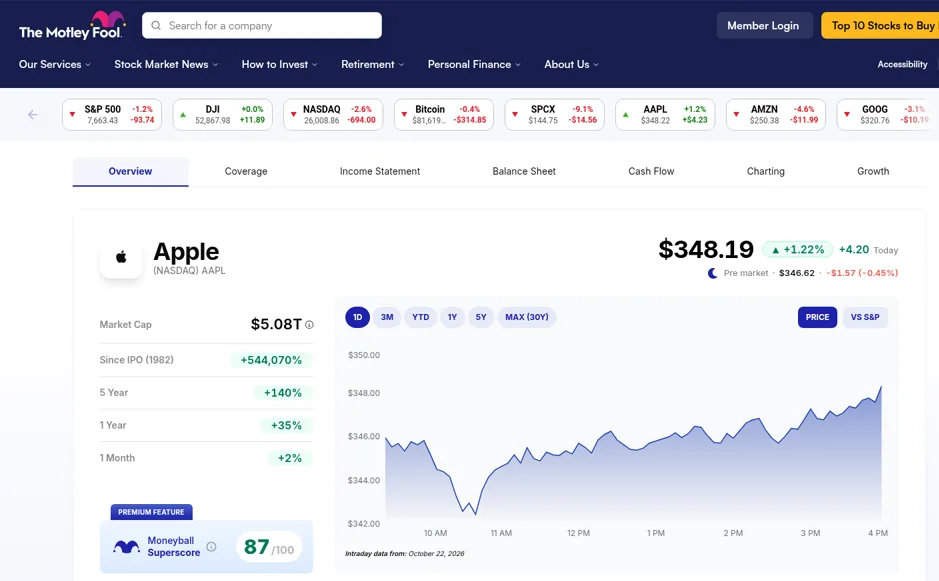Click the pre market moon icon
This screenshot has width=939, height=581.
[x=713, y=273]
